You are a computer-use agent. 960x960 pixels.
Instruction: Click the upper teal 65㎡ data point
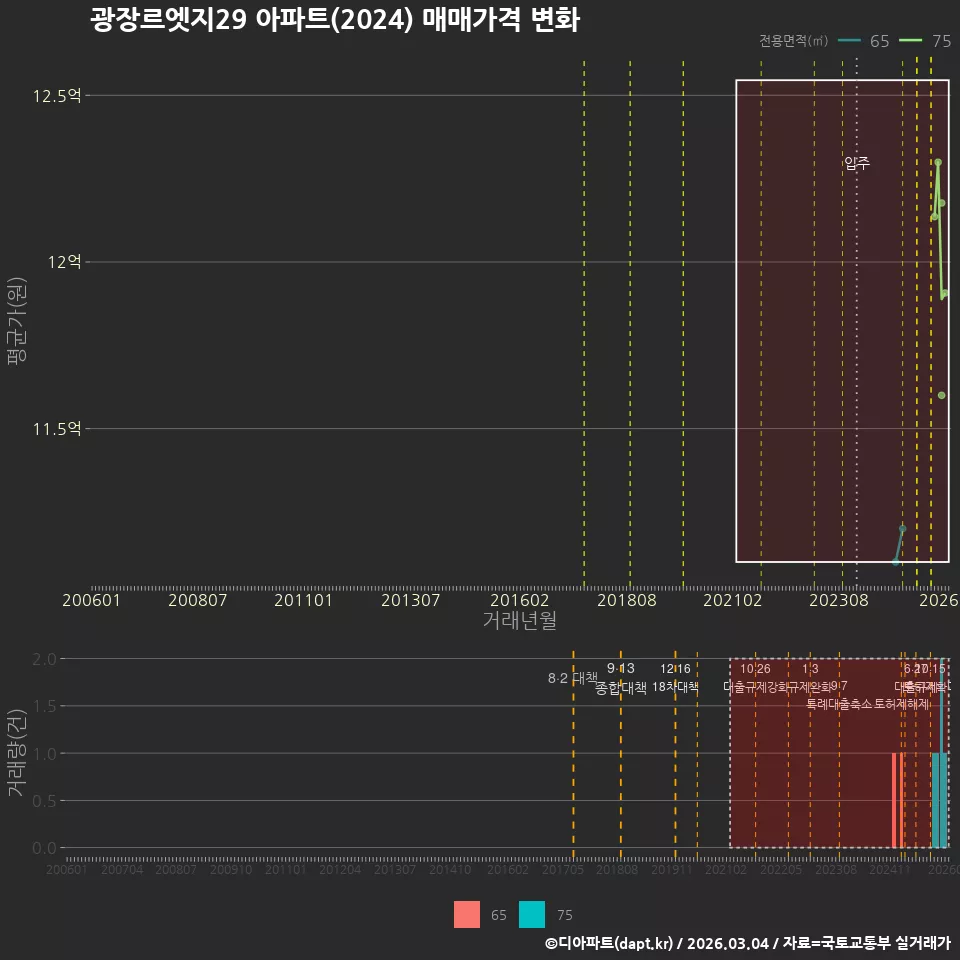pyautogui.click(x=902, y=528)
